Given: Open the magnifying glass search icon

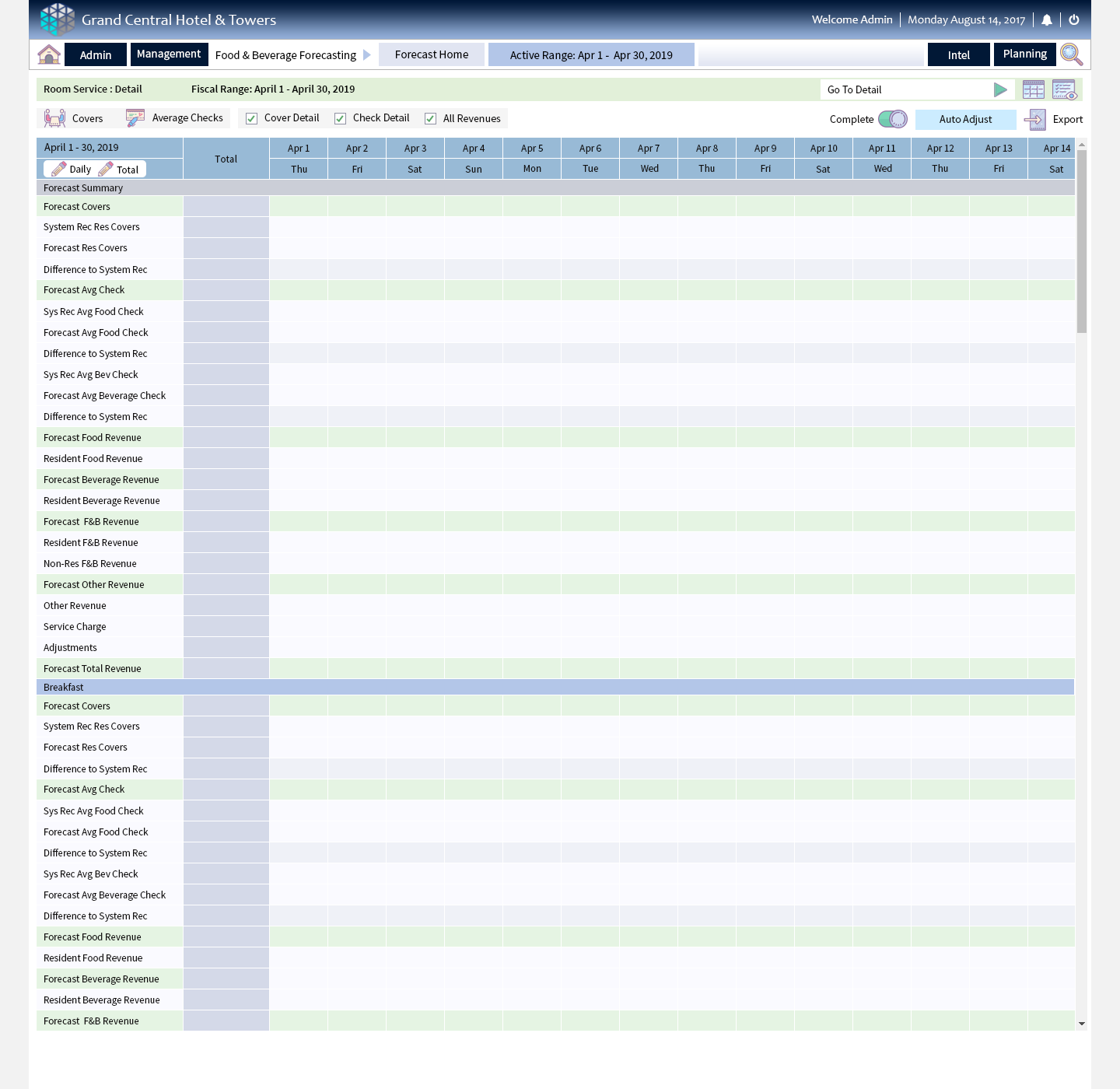Looking at the screenshot, I should point(1071,54).
